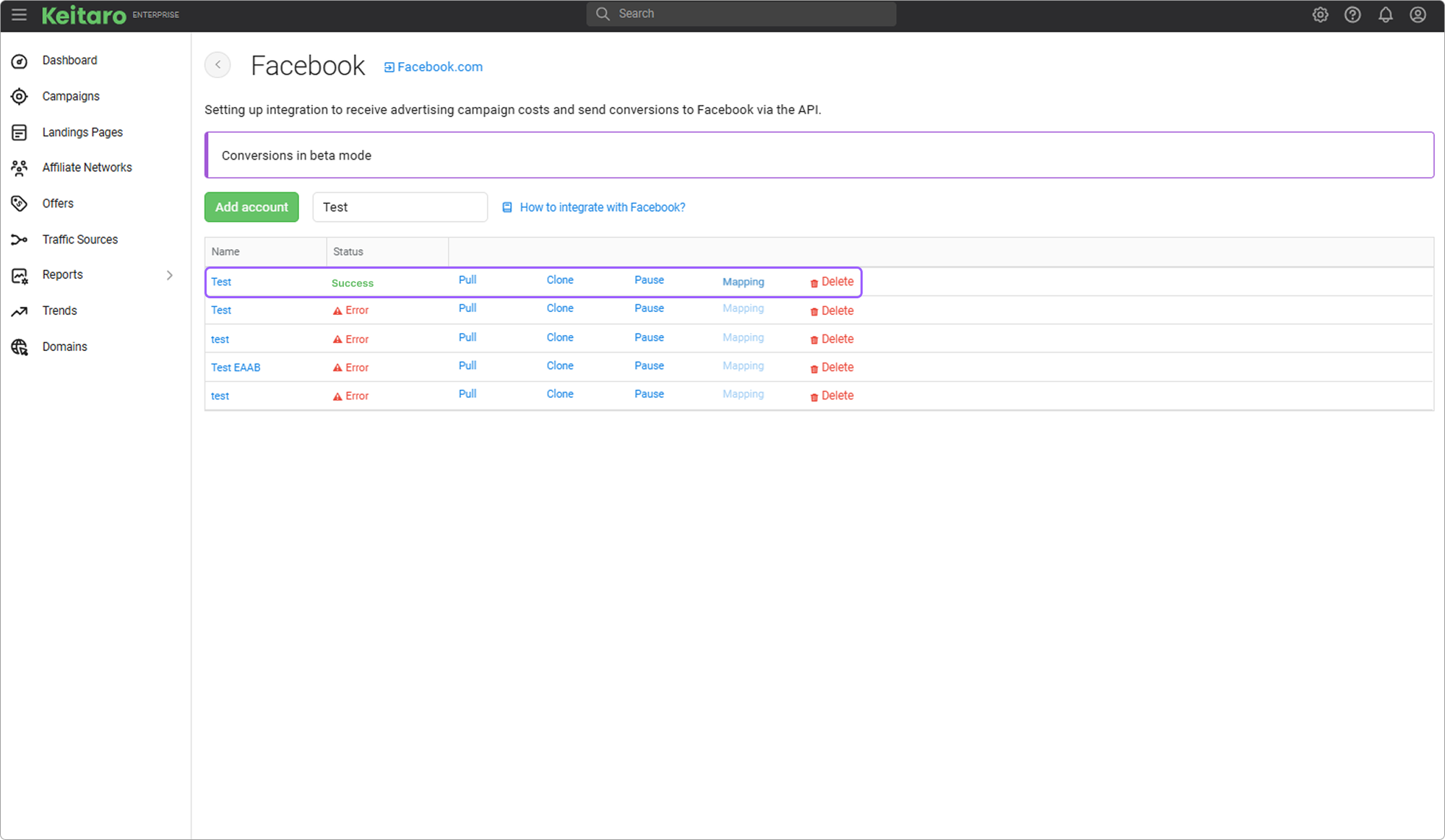
Task: Open the hamburger menu icon
Action: [x=19, y=14]
